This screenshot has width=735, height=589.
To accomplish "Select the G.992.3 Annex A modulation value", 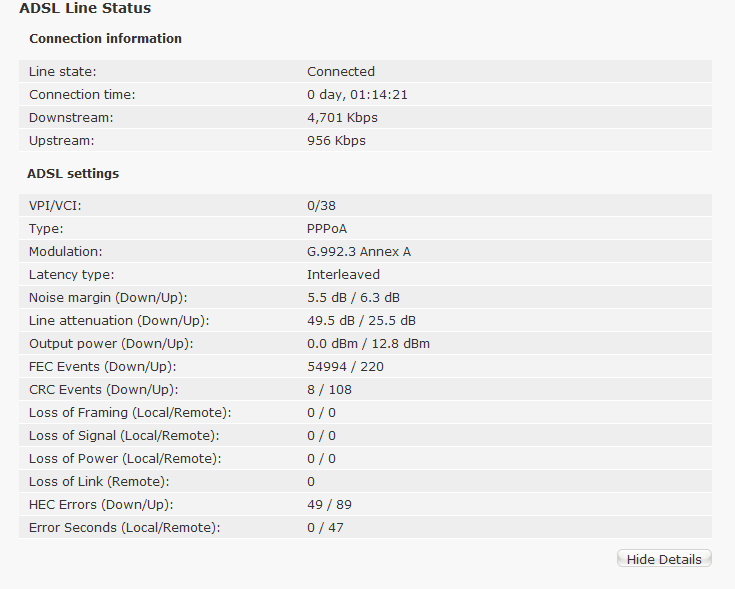I will click(359, 252).
